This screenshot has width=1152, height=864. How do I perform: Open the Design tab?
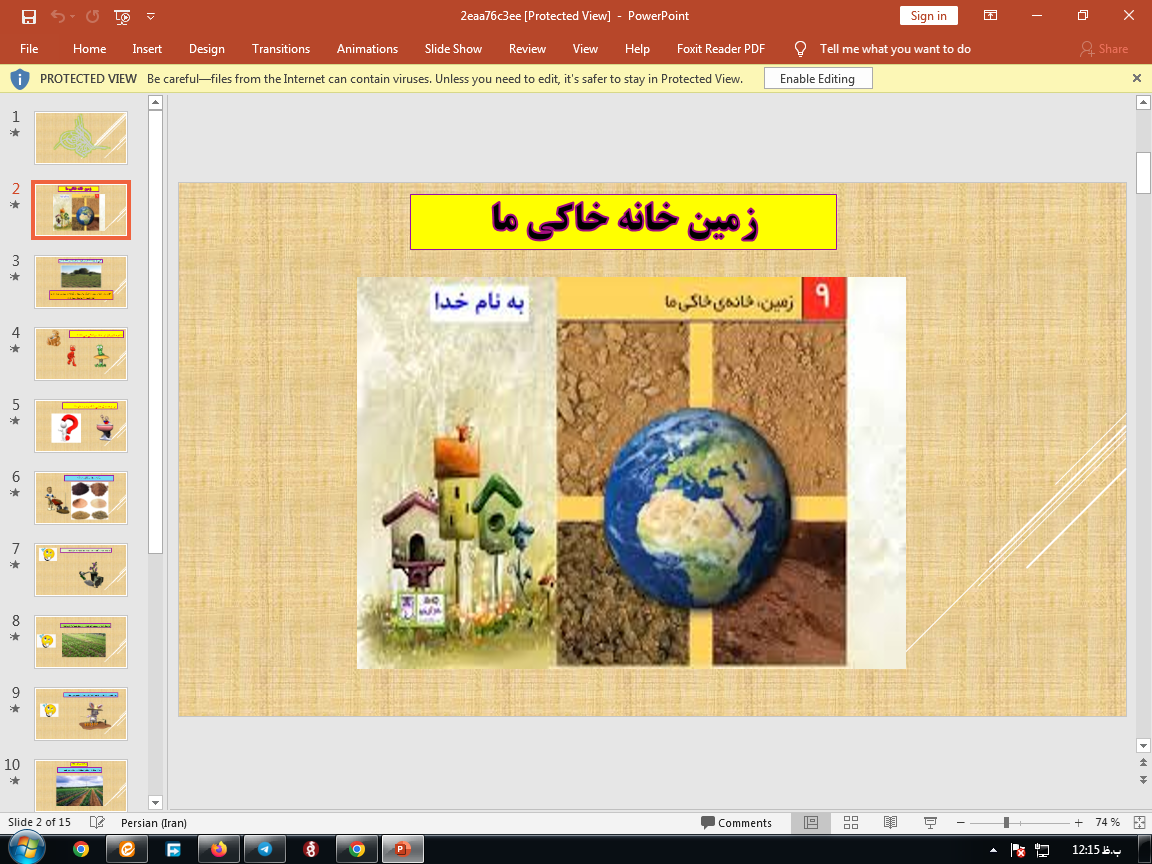[x=207, y=48]
